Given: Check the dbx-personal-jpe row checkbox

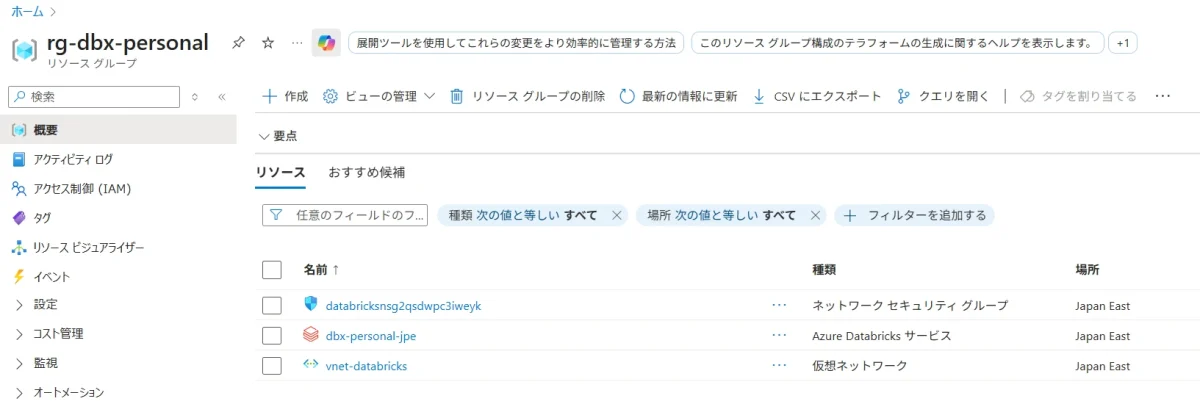Looking at the screenshot, I should (x=272, y=335).
